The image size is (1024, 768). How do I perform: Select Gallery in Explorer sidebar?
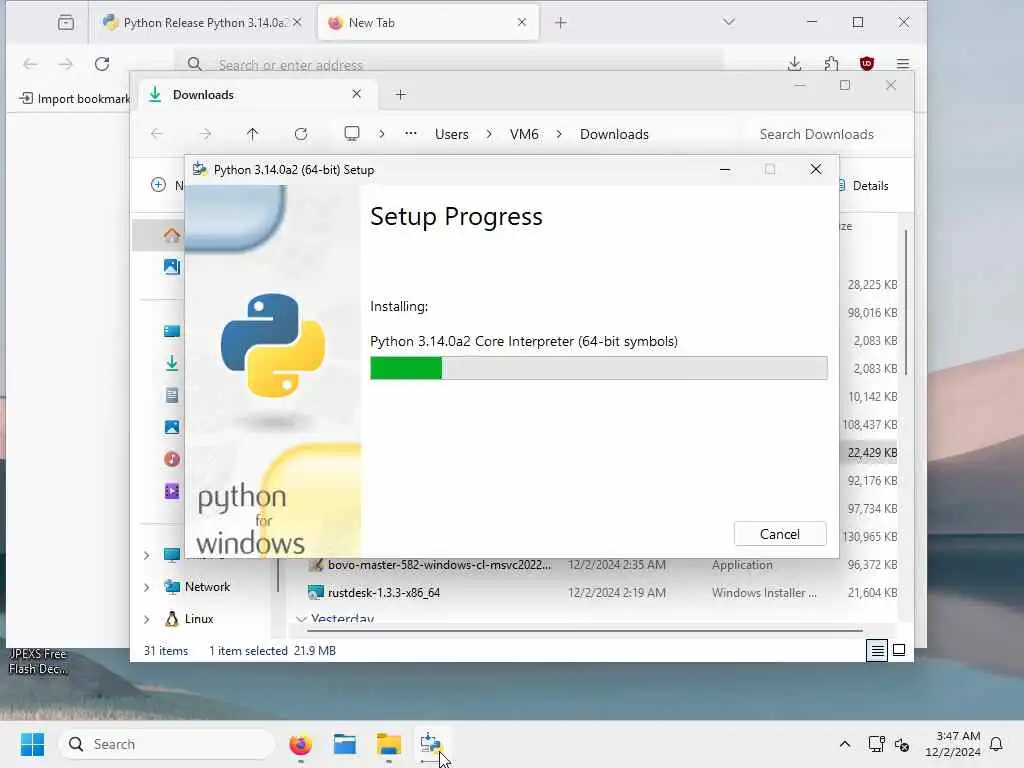pyautogui.click(x=172, y=266)
